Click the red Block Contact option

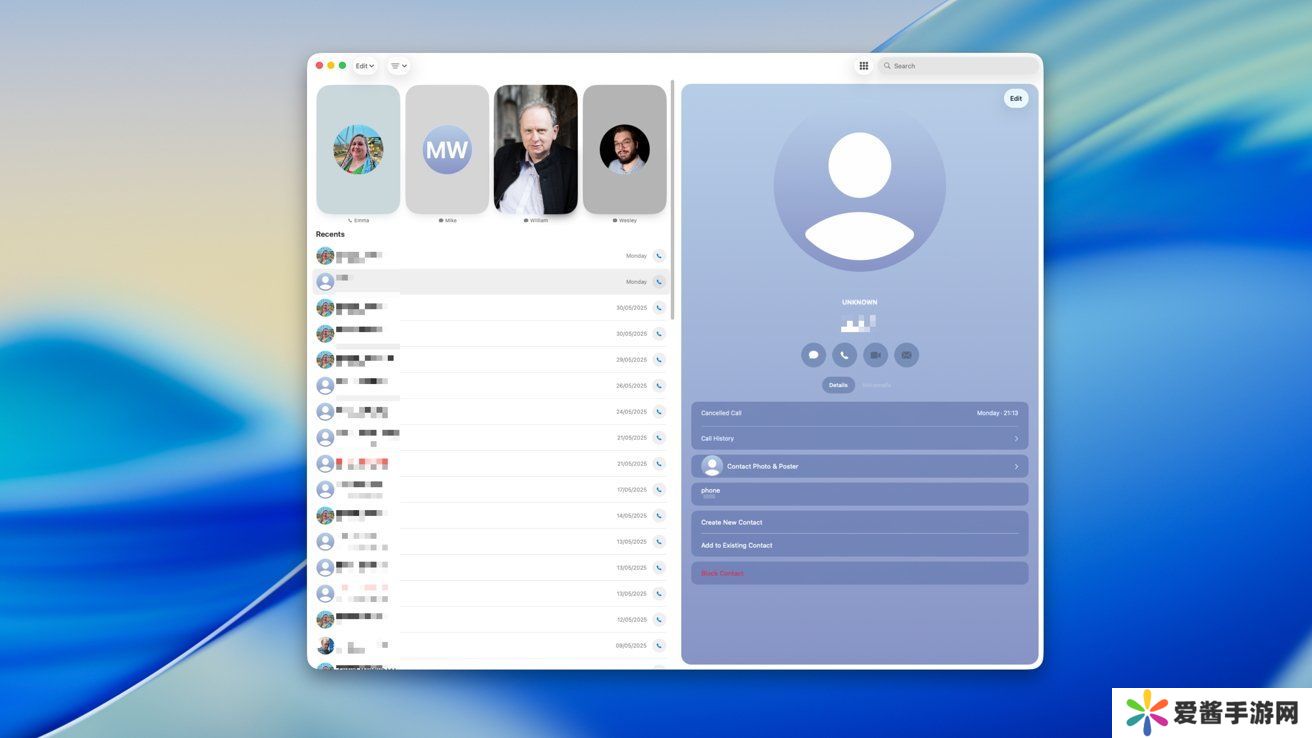722,573
